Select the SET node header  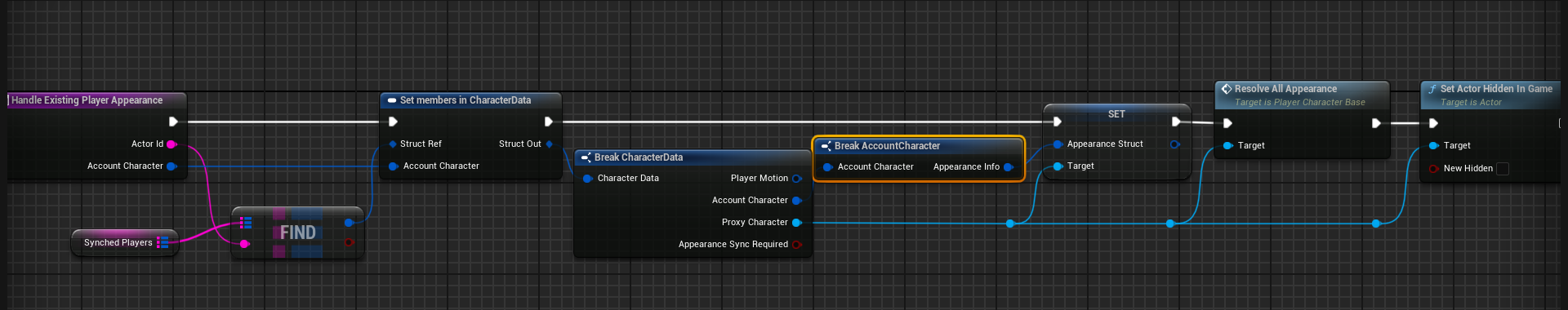tap(1116, 114)
